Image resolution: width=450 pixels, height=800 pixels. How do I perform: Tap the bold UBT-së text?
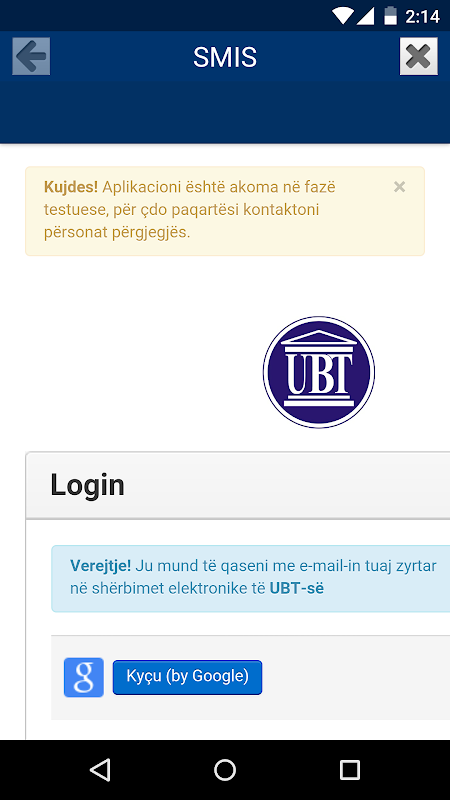tap(296, 588)
